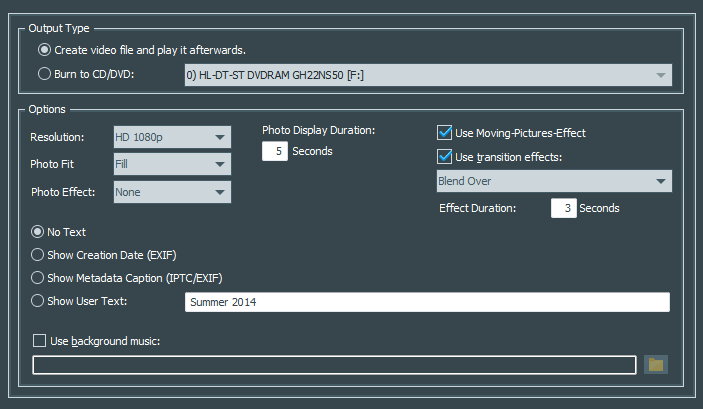Select the No Text radio button
The height and width of the screenshot is (409, 703).
(39, 232)
